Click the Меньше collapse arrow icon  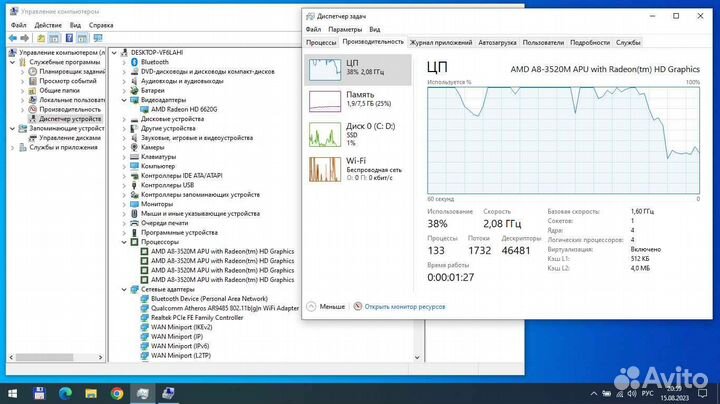(311, 306)
